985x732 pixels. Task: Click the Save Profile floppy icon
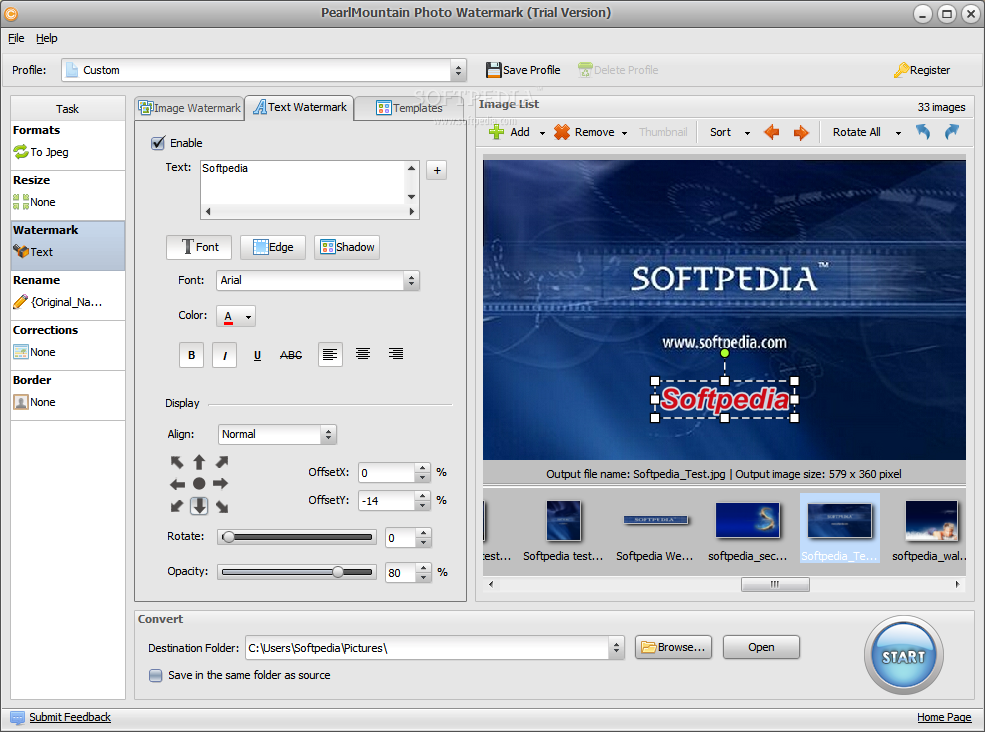point(494,70)
